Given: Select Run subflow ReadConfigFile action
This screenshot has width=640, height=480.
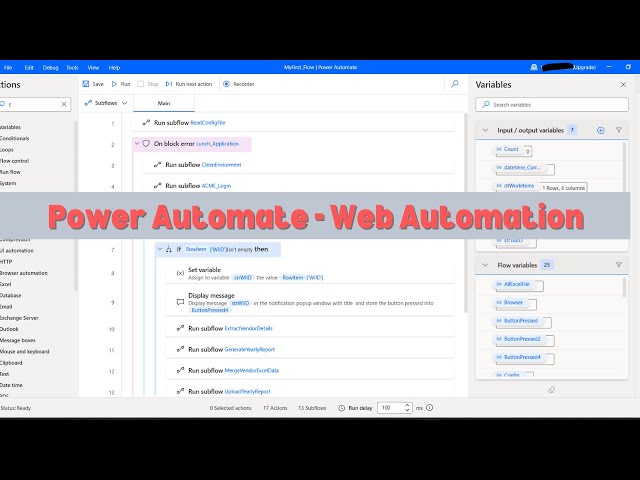Looking at the screenshot, I should point(293,122).
